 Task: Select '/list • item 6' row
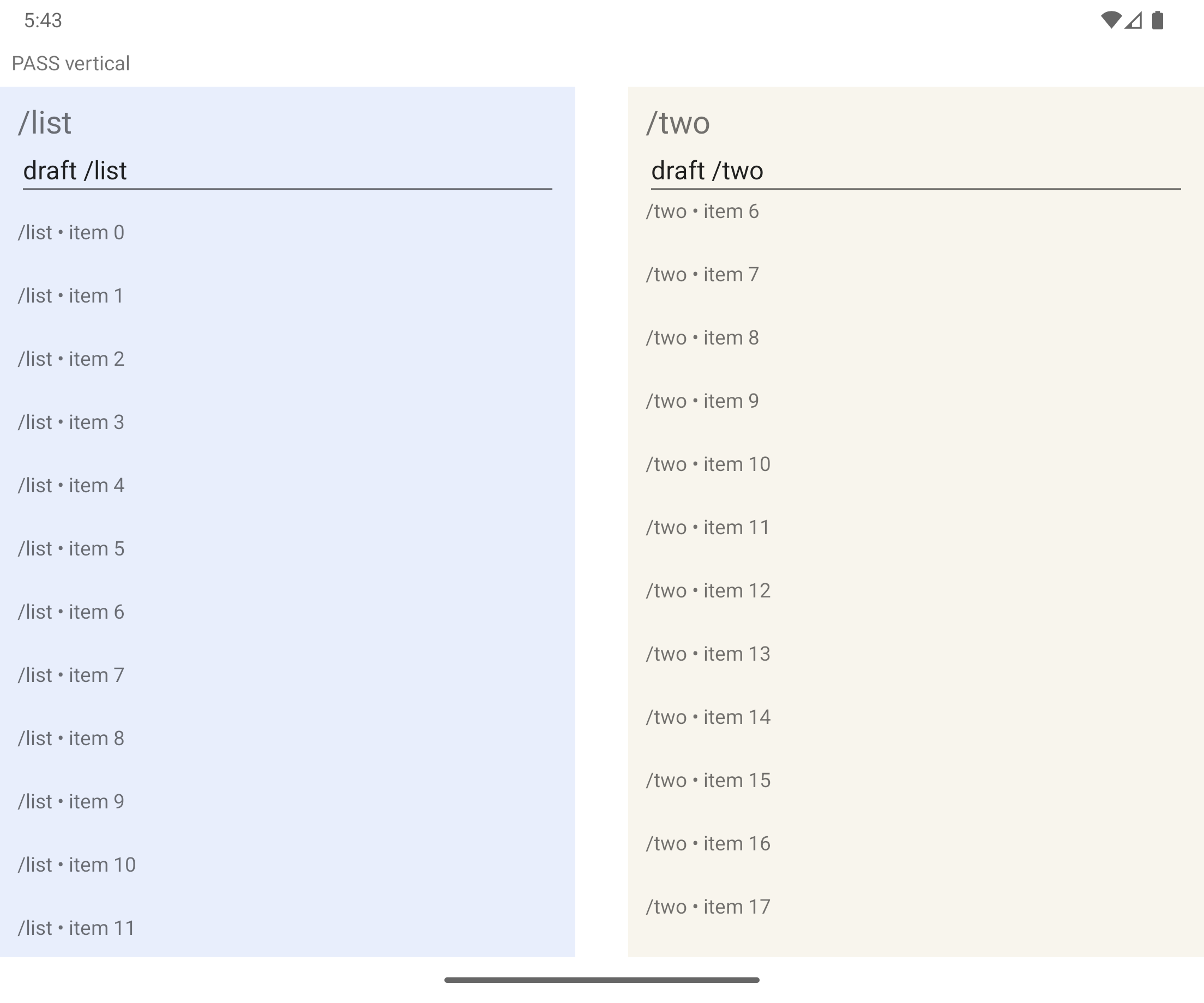click(x=287, y=612)
